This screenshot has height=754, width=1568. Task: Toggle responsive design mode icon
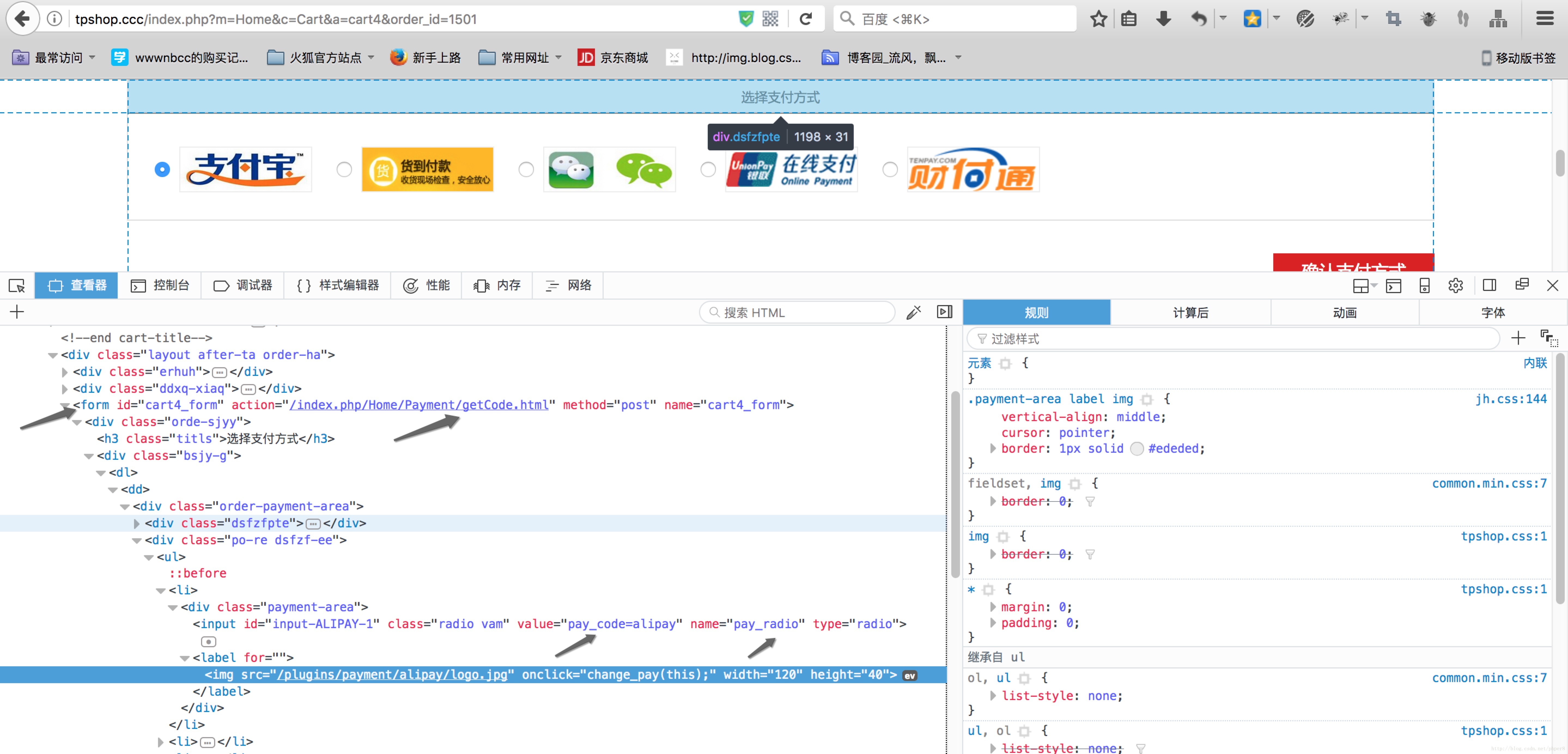coord(1424,285)
